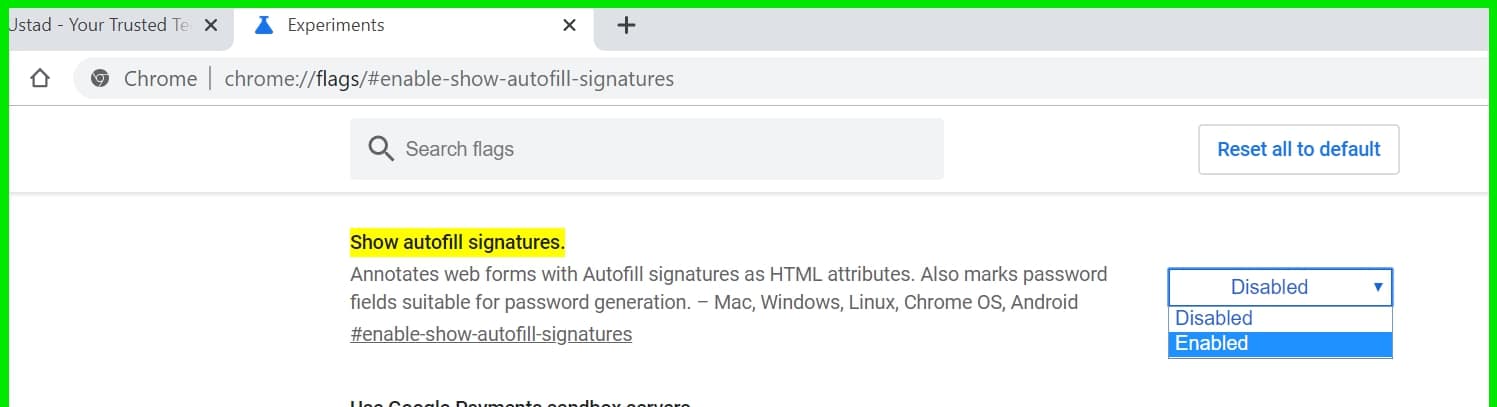The image size is (1497, 407).
Task: Close the Experiments tab
Action: coord(569,26)
